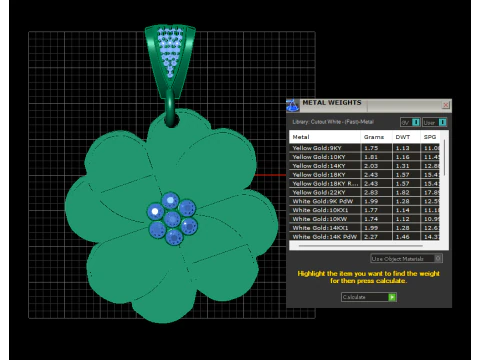Click the 2.83 grams value
480x360 pixels.
point(371,192)
